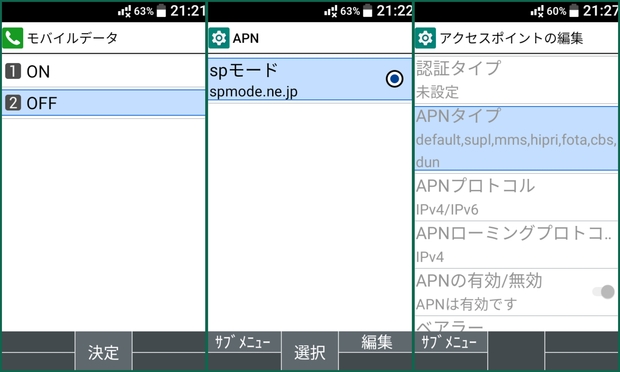Viewport: 620px width, 372px height.
Task: Click the モバイルデータ screen title
Action: (x=72, y=38)
